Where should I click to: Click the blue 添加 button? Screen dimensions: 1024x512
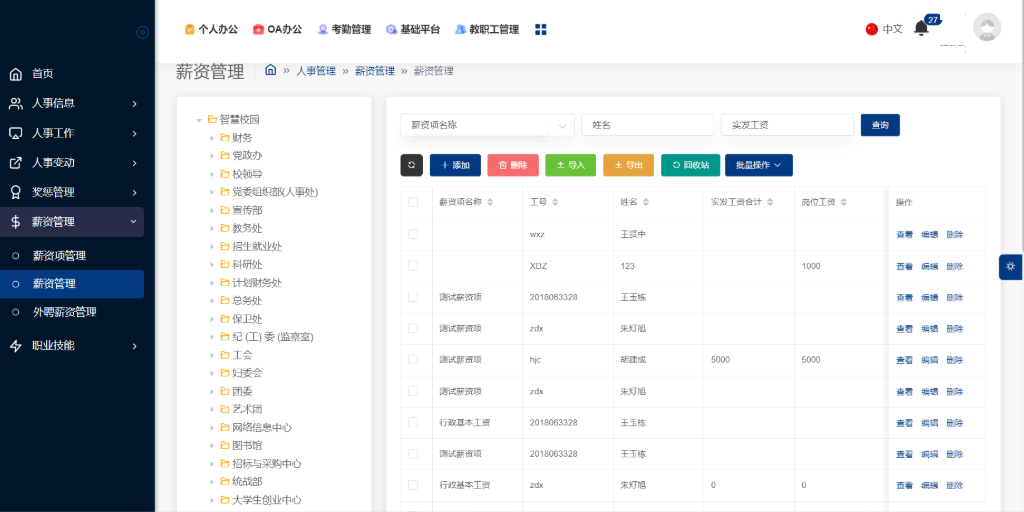coord(455,165)
